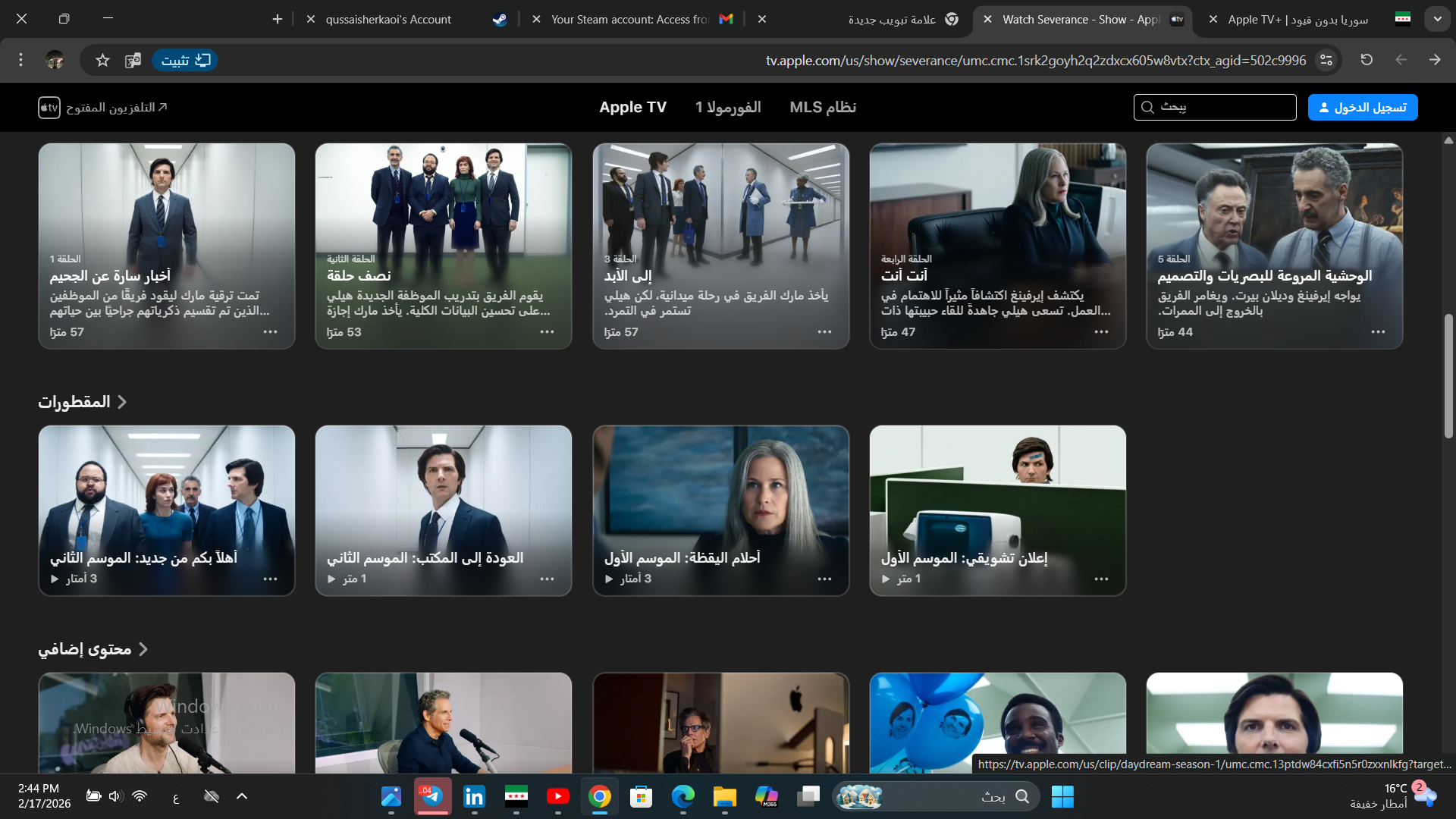Viewport: 1456px width, 819px height.
Task: Click the blue sign in button
Action: coord(1362,107)
